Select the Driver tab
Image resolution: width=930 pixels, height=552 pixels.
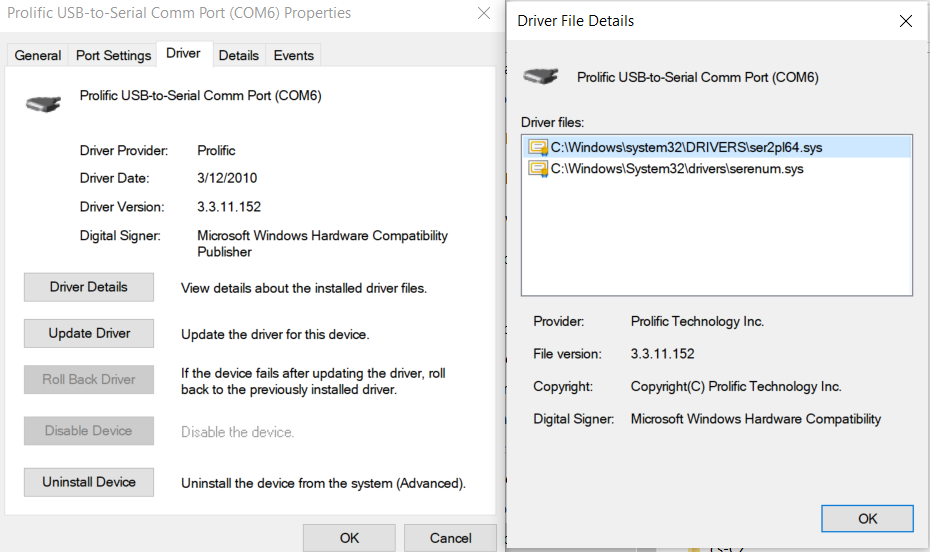[183, 53]
